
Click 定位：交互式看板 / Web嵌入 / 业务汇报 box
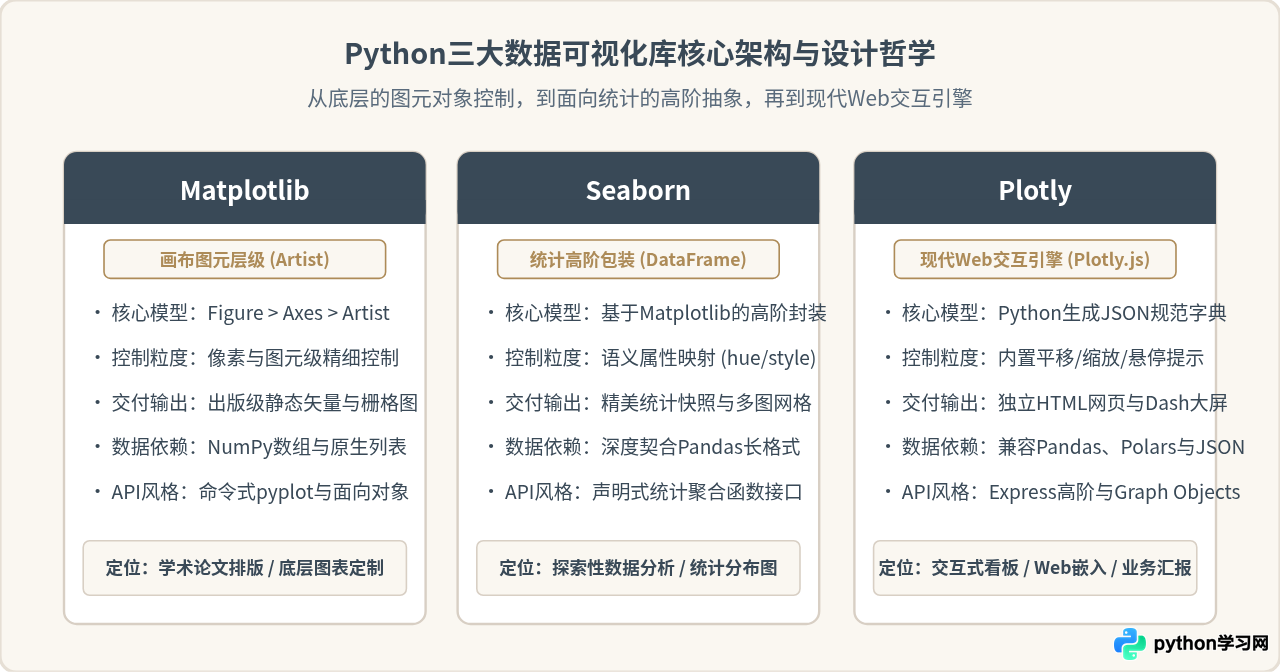(1035, 568)
